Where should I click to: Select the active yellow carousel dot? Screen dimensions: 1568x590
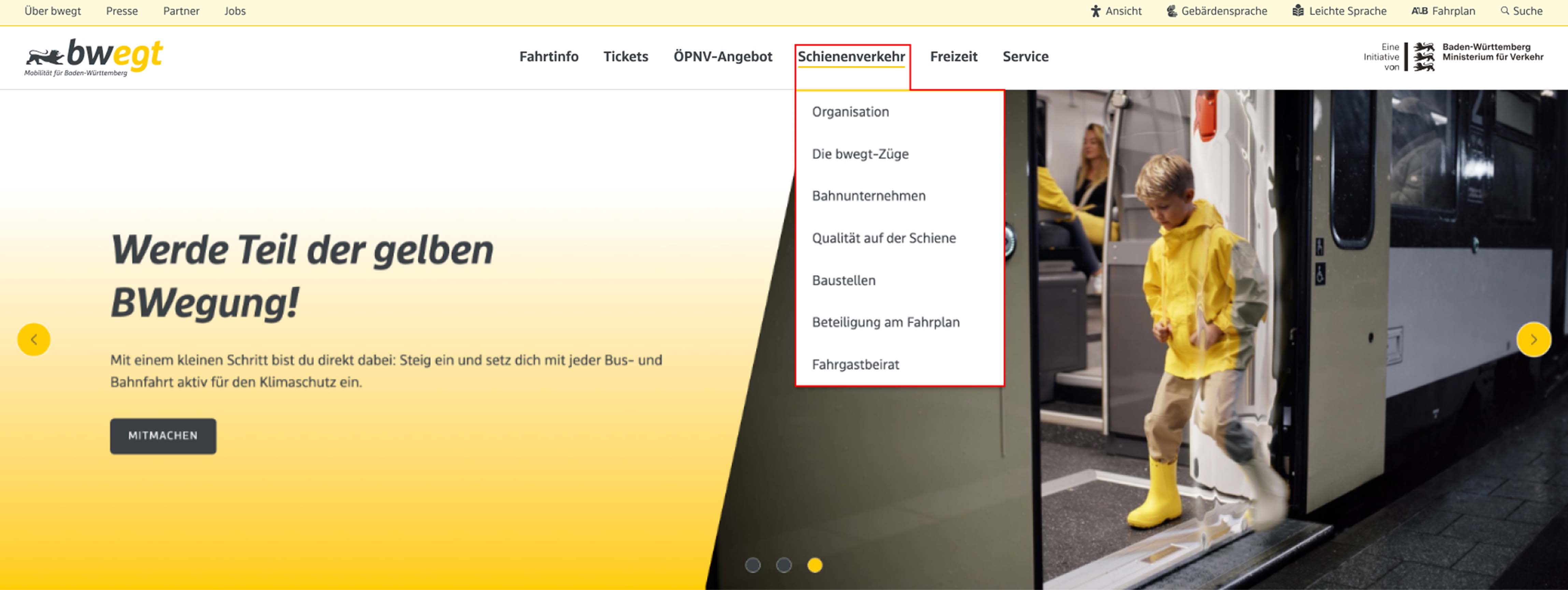[x=815, y=565]
